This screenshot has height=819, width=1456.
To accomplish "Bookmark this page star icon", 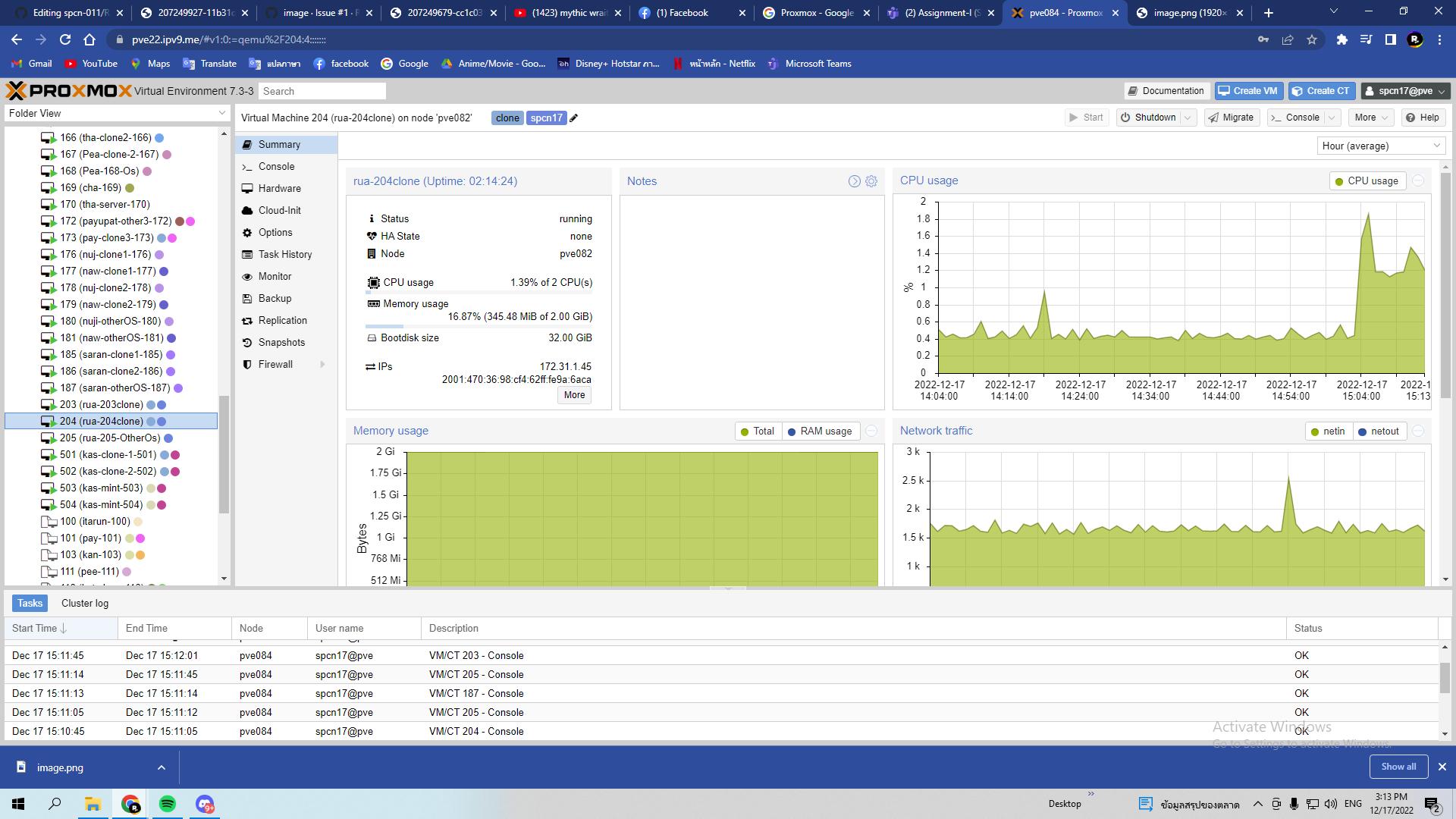I will point(1312,39).
